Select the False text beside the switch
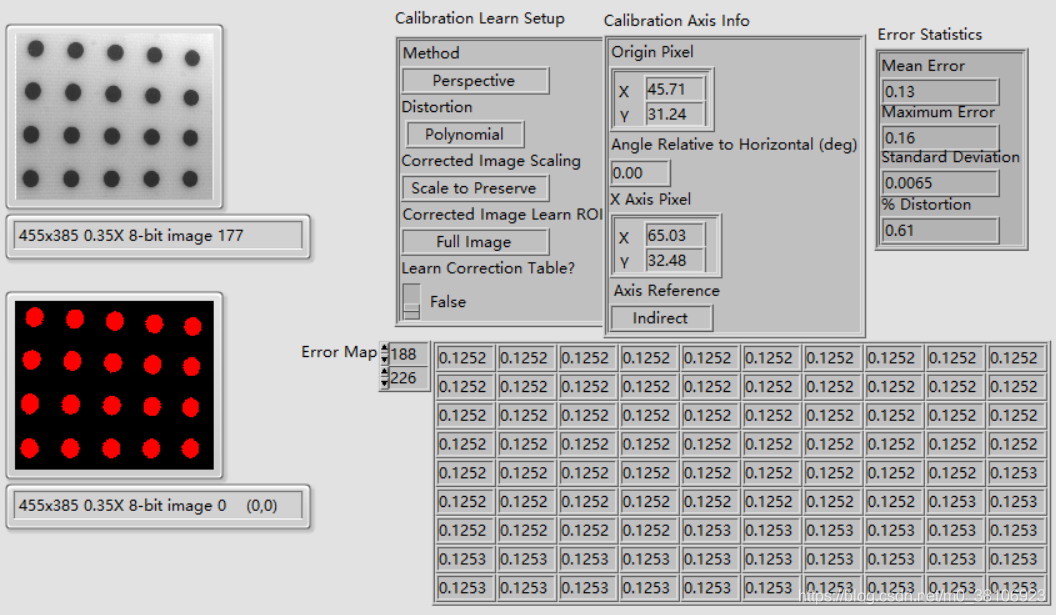Viewport: 1056px width, 615px height. click(x=448, y=302)
